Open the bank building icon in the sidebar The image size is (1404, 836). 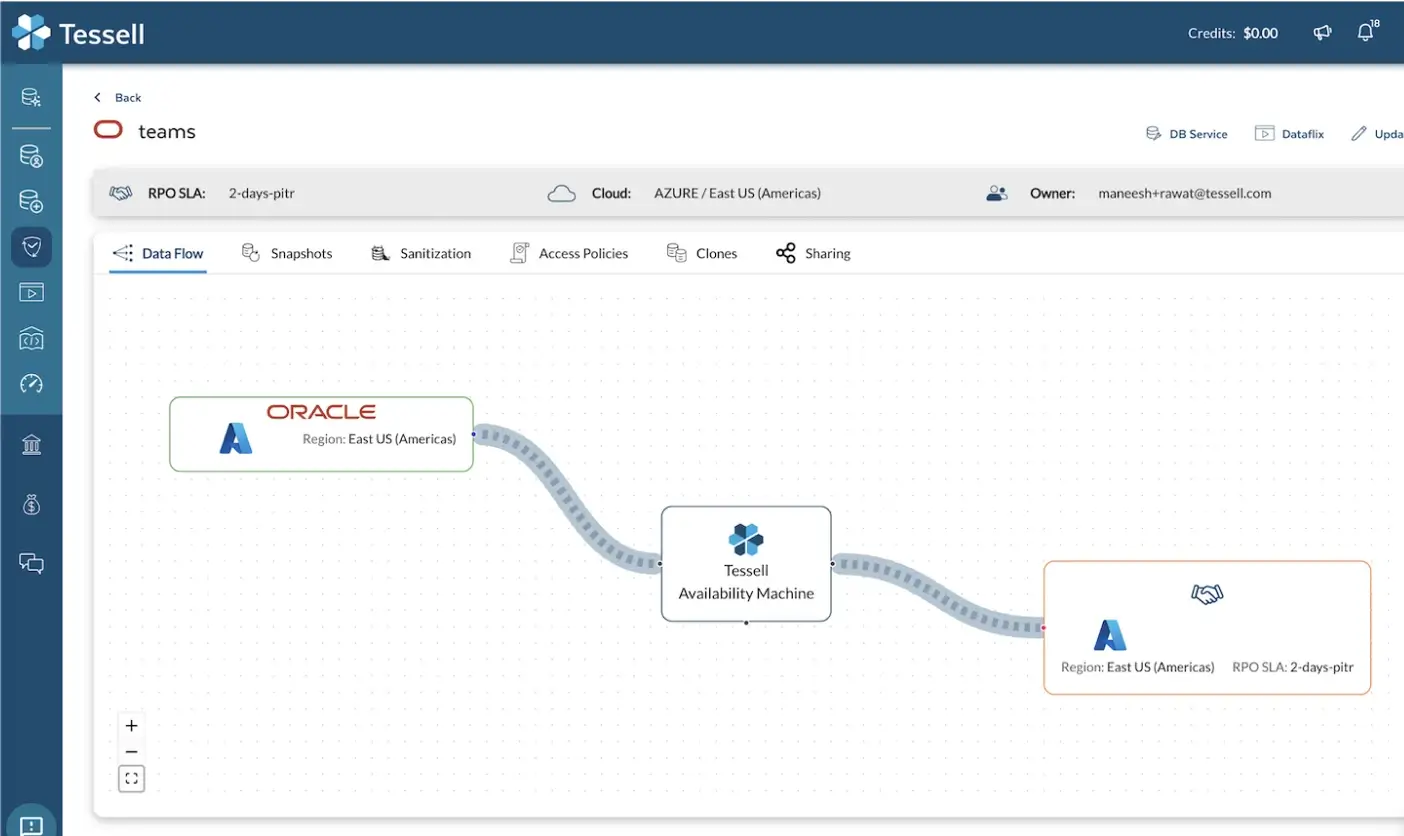pyautogui.click(x=31, y=444)
